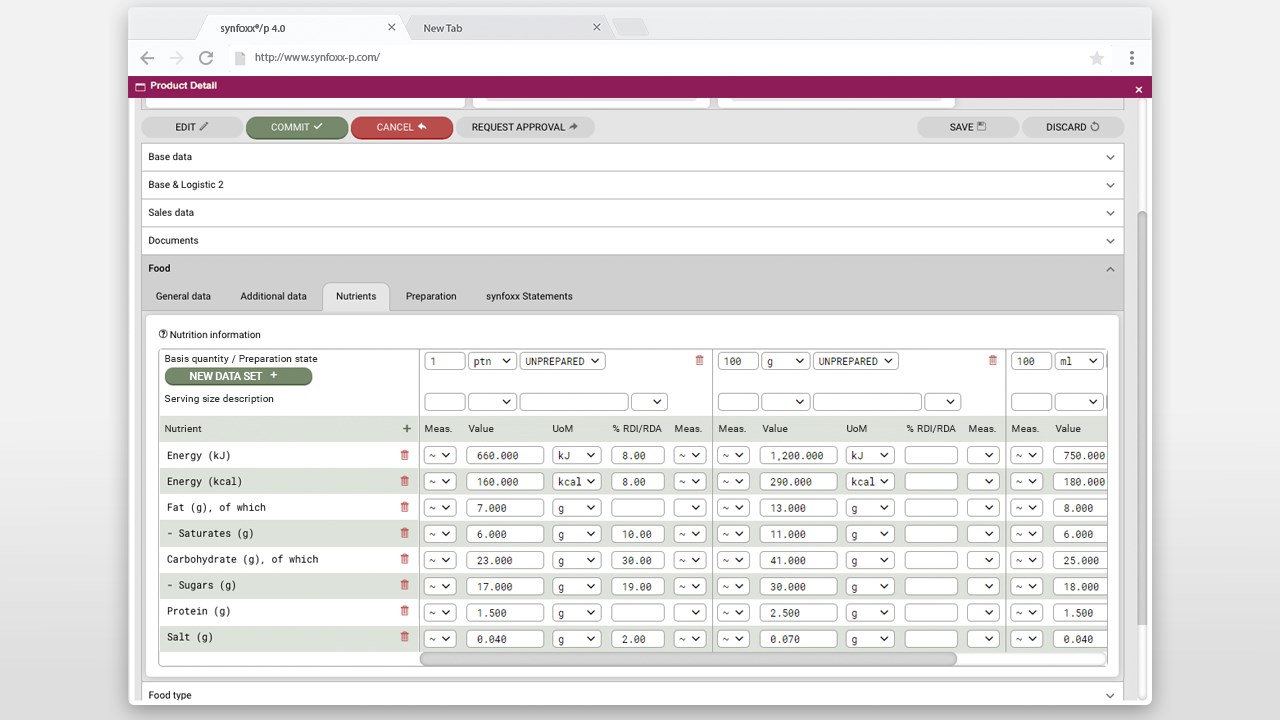Switch to the General data tab
1280x720 pixels.
click(x=183, y=296)
